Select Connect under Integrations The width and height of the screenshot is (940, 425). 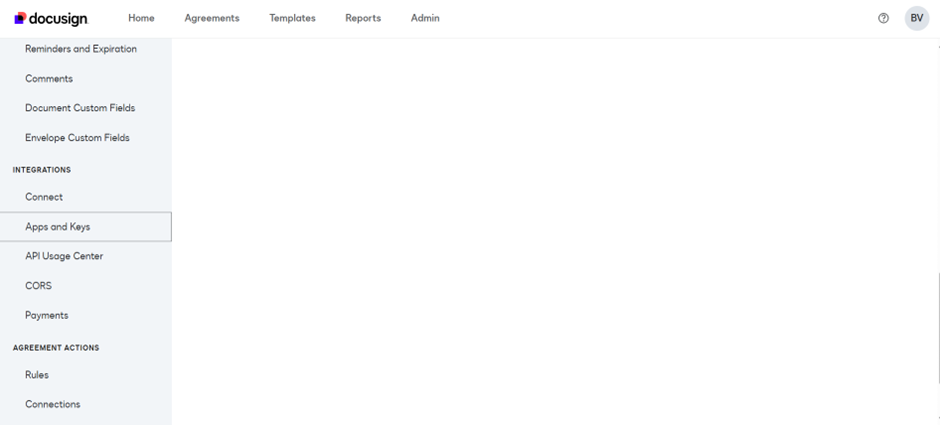(x=44, y=197)
